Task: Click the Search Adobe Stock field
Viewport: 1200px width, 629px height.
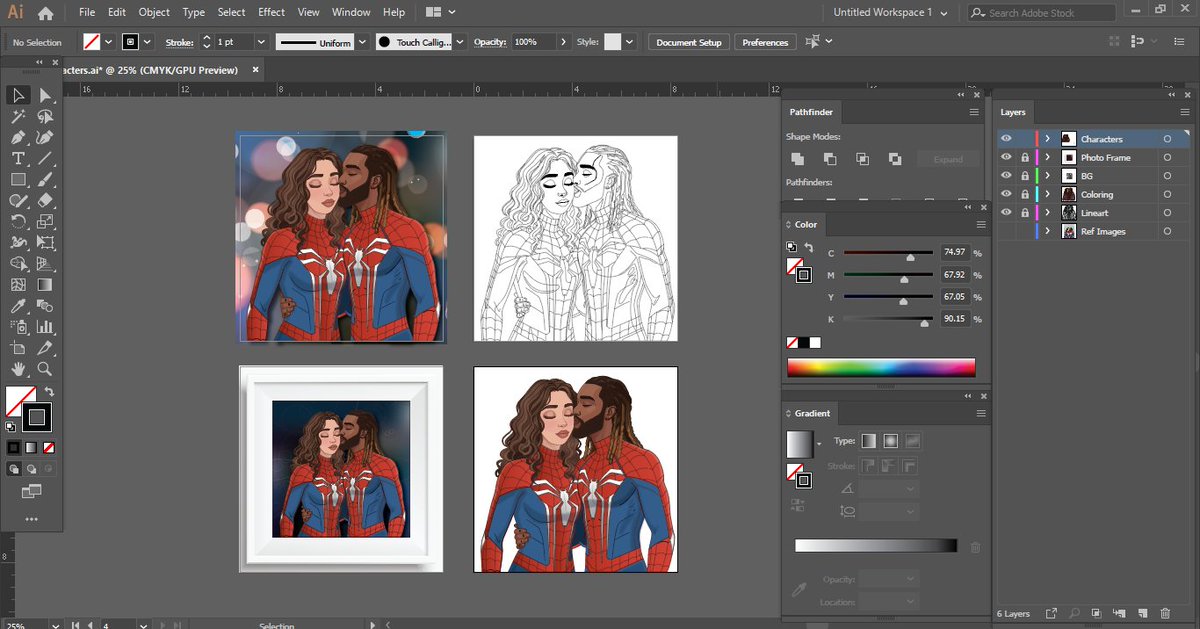Action: tap(1040, 13)
